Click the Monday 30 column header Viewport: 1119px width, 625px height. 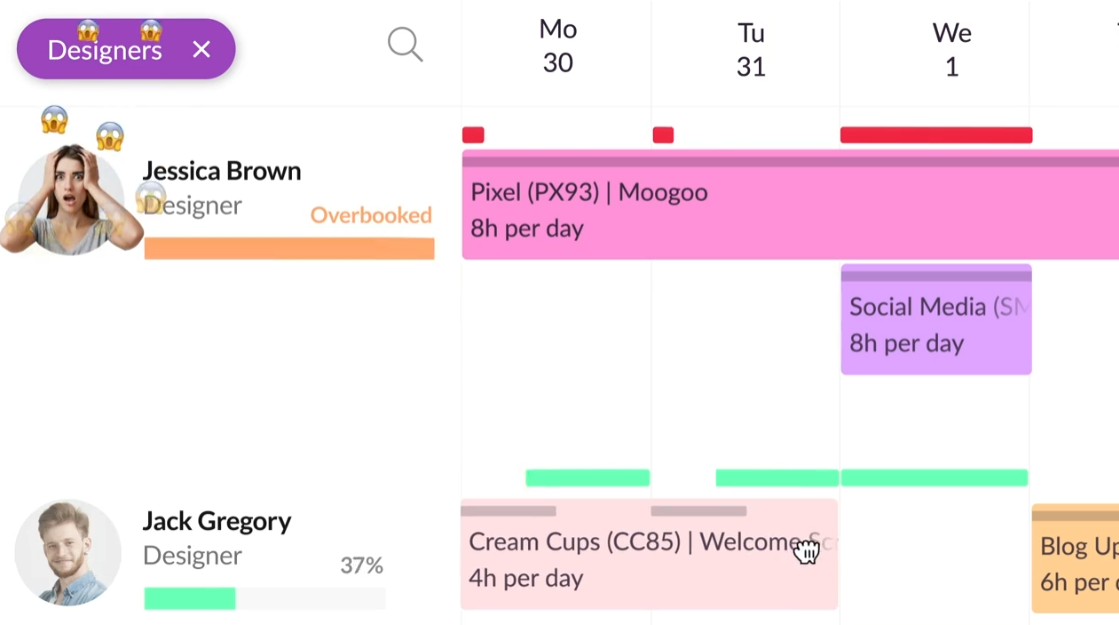(x=557, y=46)
